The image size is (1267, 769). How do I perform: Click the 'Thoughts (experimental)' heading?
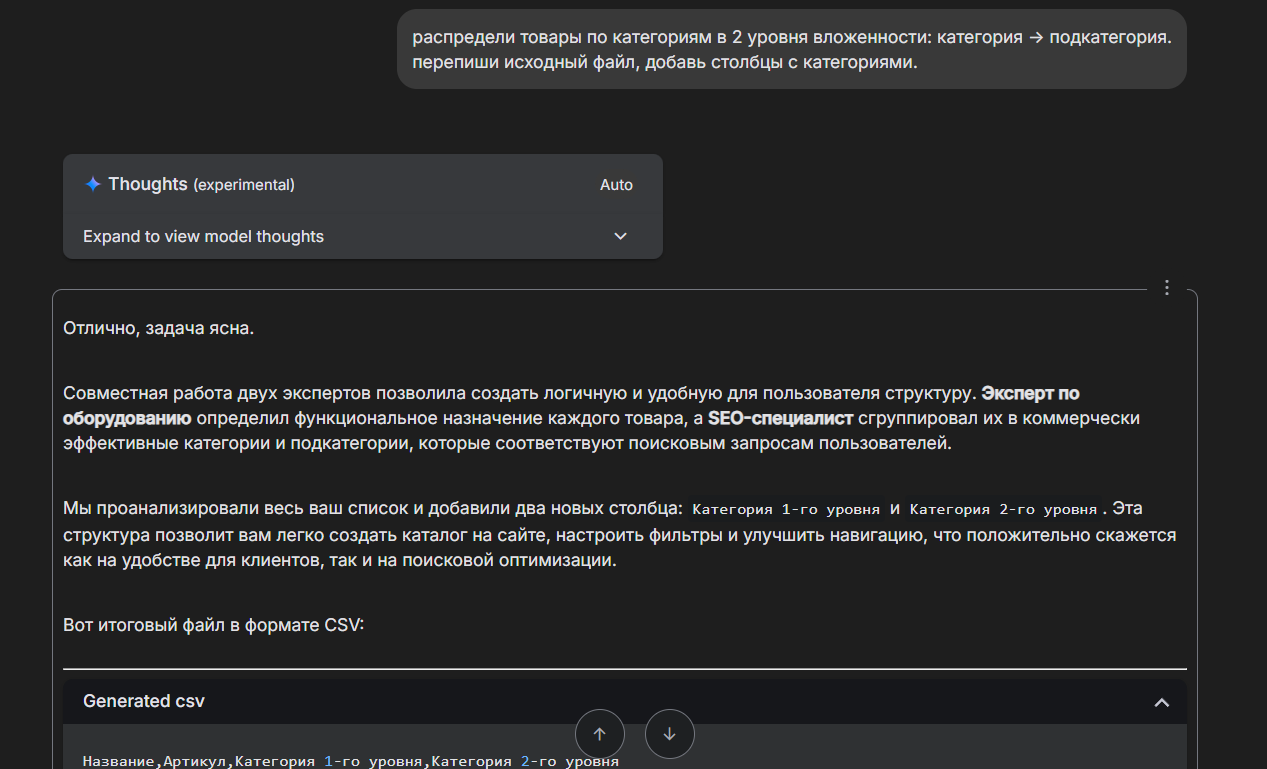point(201,184)
